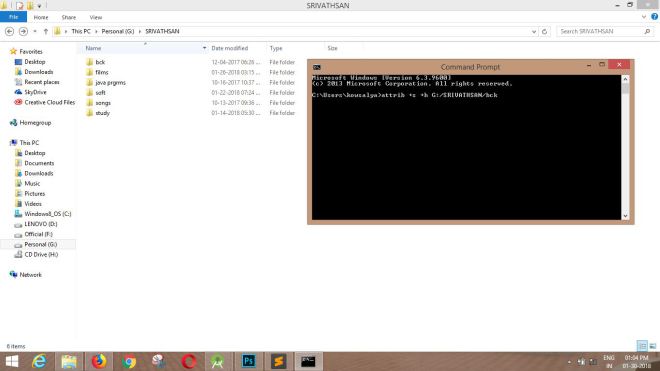
Task: Open Explorer help question mark icon
Action: point(655,17)
